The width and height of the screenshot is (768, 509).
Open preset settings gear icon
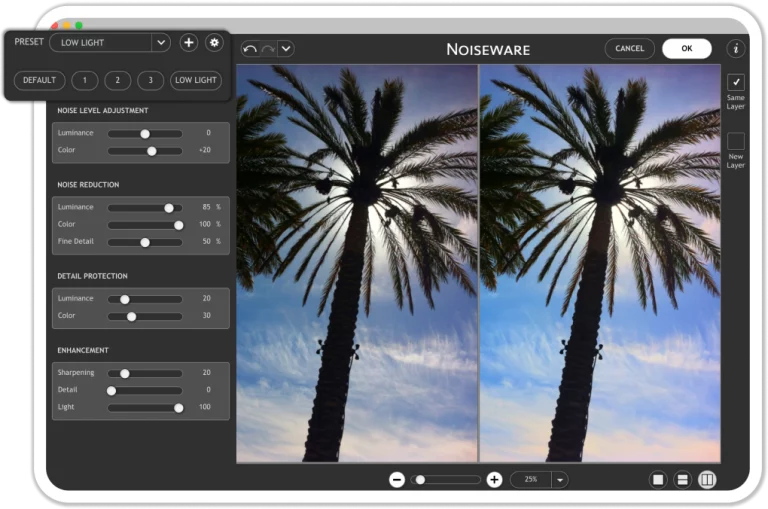(214, 42)
